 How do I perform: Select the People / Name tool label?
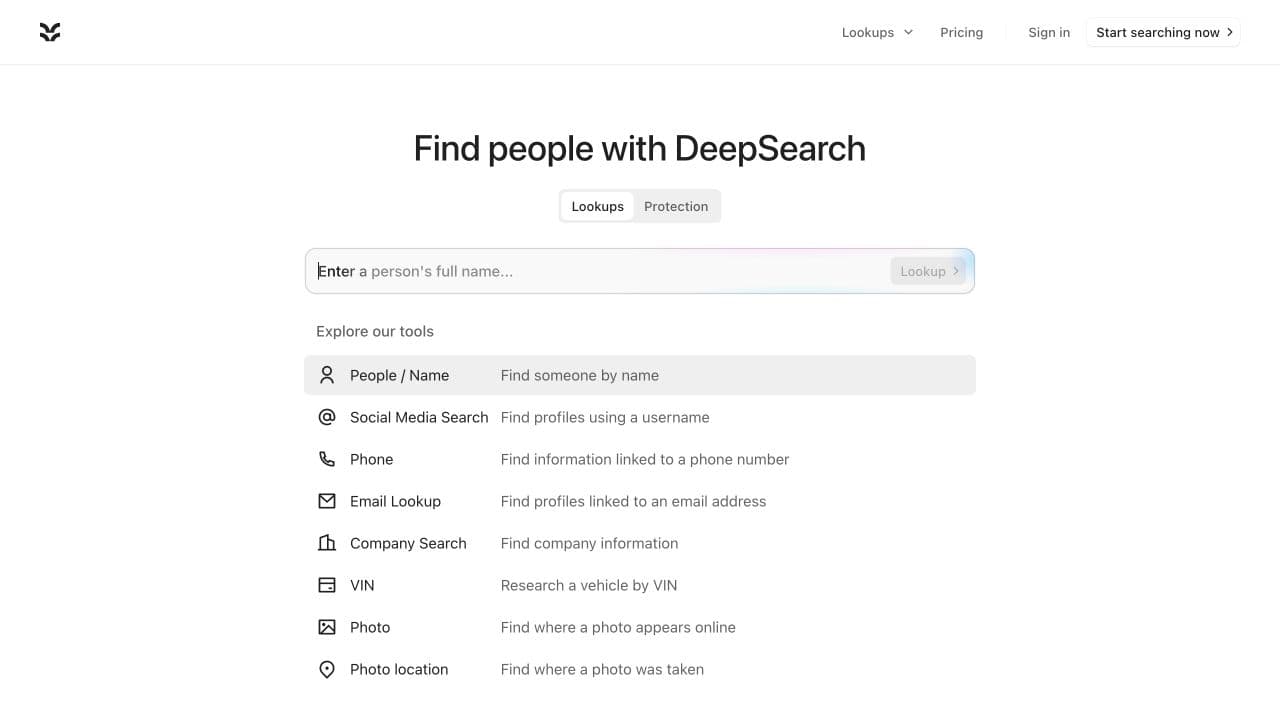[399, 375]
